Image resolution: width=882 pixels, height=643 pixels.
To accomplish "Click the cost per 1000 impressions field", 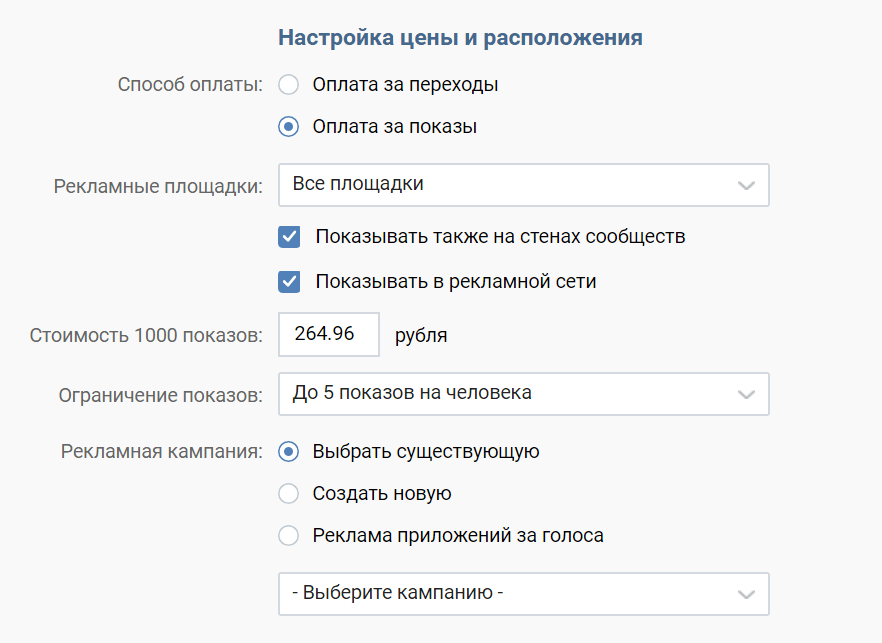I will pos(328,334).
